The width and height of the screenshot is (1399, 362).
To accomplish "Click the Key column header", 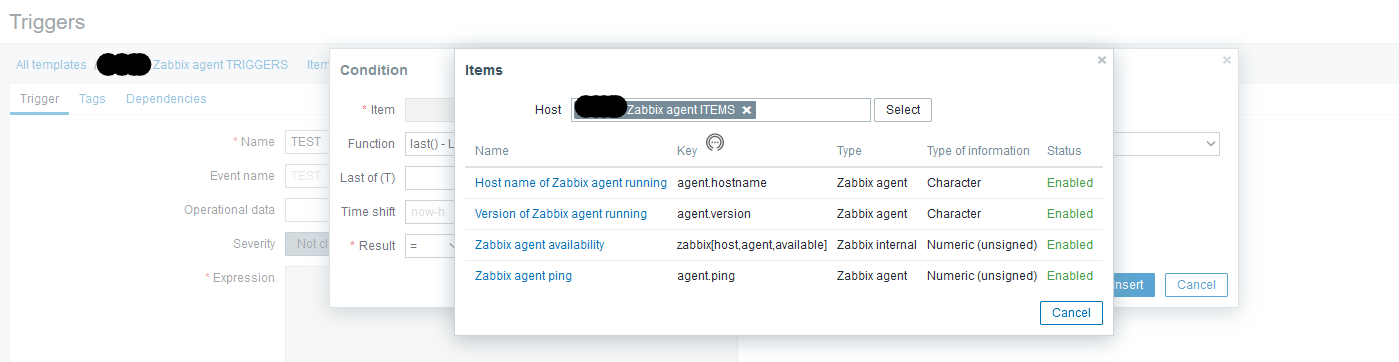I will (x=688, y=151).
